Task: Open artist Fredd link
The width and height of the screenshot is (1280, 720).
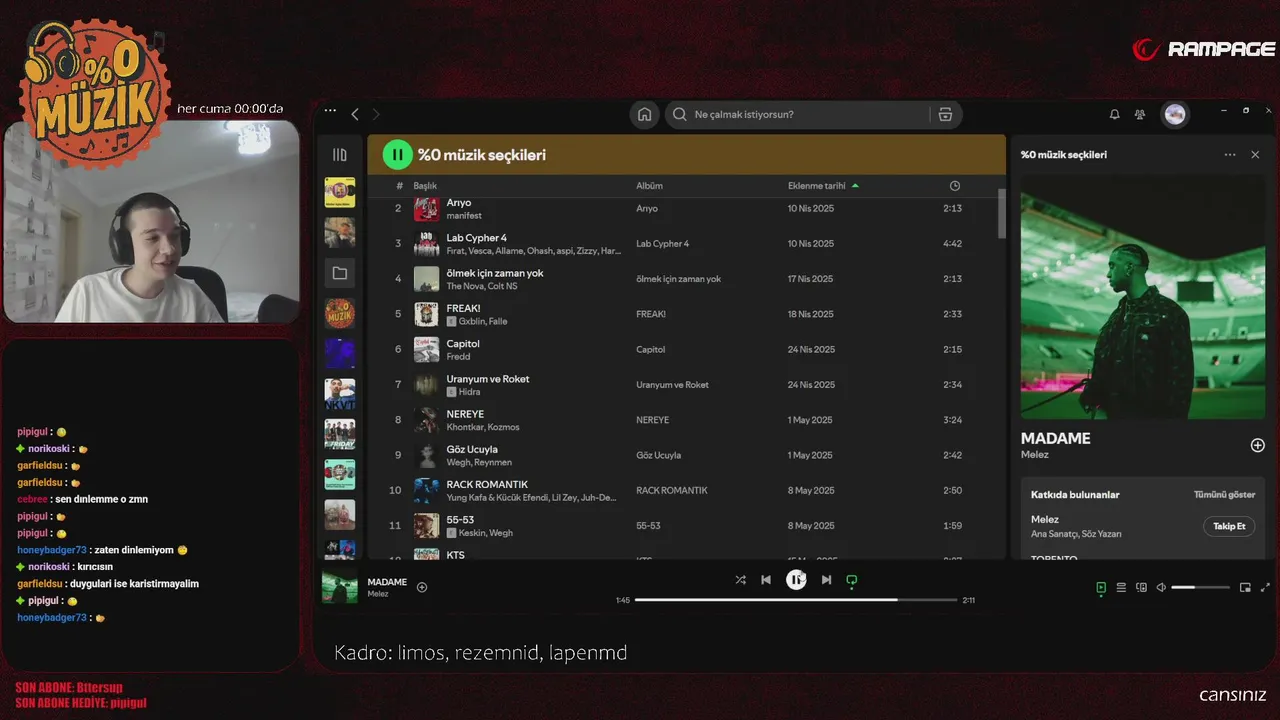Action: pos(458,357)
